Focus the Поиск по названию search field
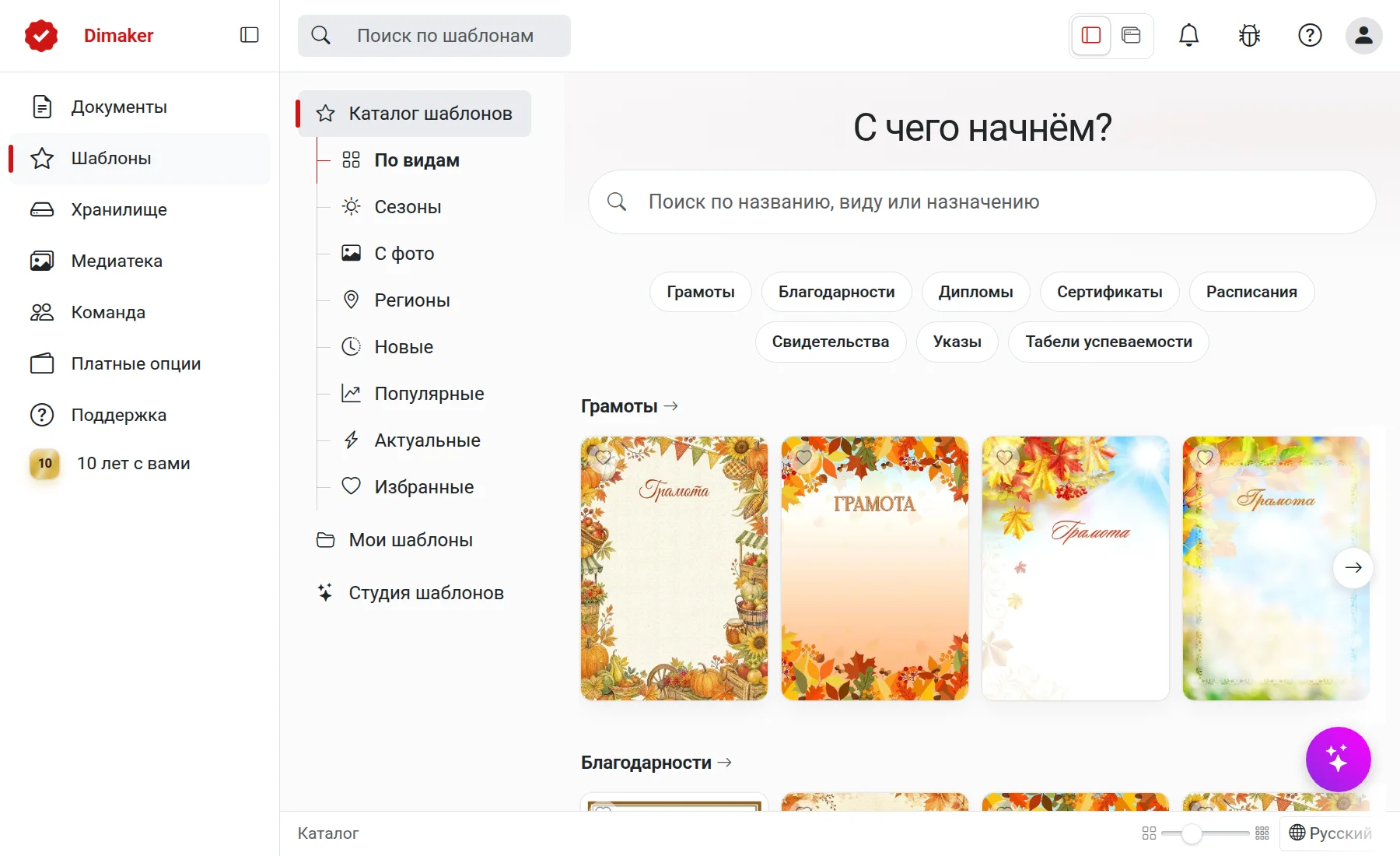This screenshot has width=1400, height=856. point(982,202)
